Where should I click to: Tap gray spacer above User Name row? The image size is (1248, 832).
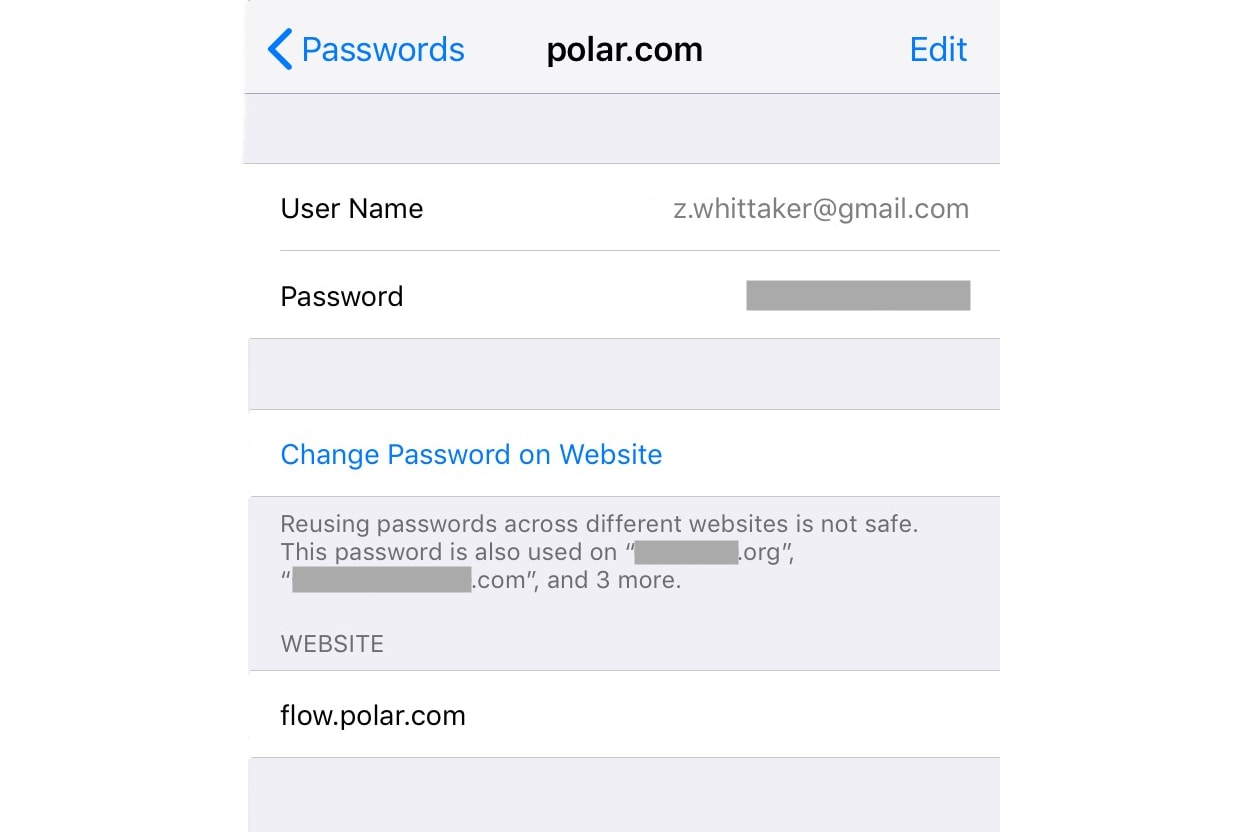pyautogui.click(x=622, y=129)
